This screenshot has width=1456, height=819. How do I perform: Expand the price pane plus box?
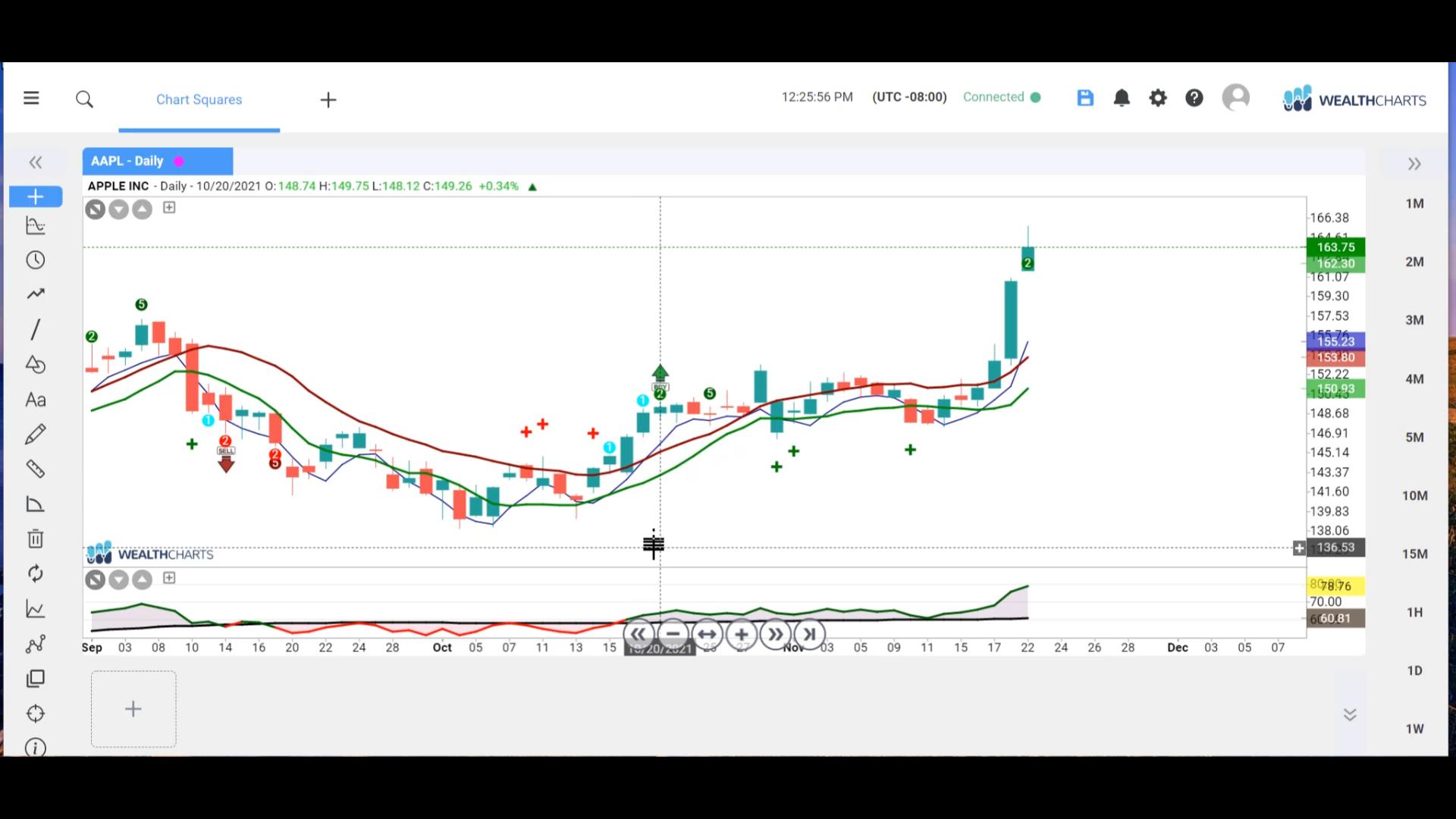point(169,207)
